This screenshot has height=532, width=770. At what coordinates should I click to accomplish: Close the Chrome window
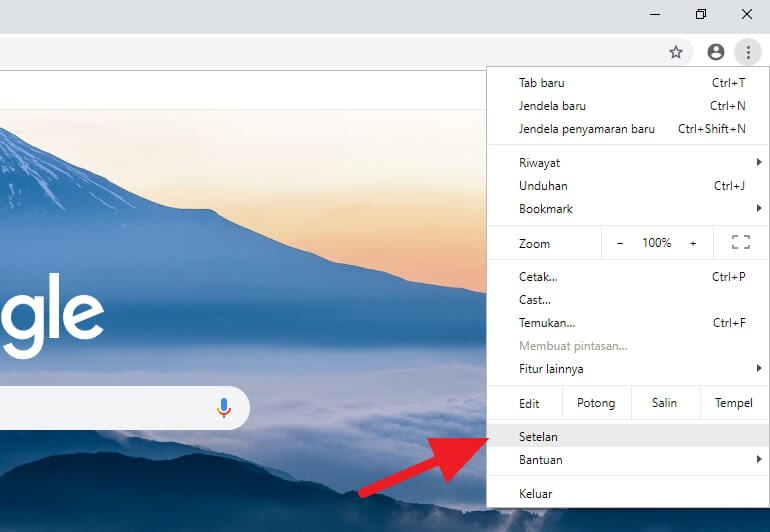point(746,14)
